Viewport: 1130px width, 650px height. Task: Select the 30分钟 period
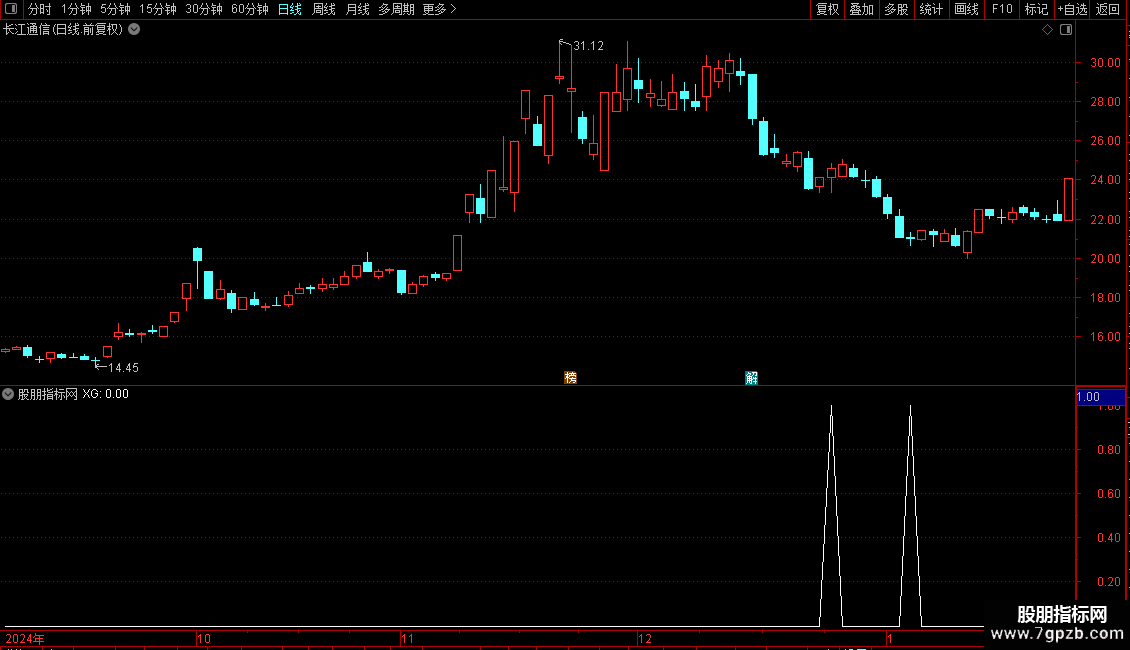pos(203,9)
